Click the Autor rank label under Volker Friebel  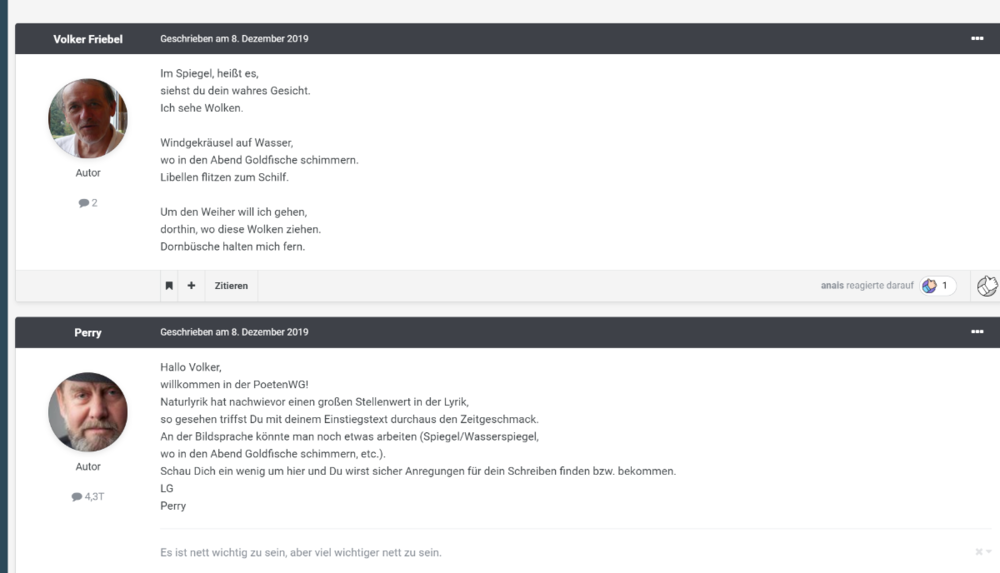[x=88, y=173]
